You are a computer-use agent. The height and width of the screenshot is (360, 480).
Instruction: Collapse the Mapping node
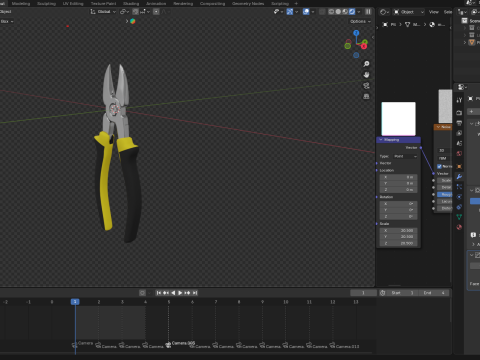381,140
